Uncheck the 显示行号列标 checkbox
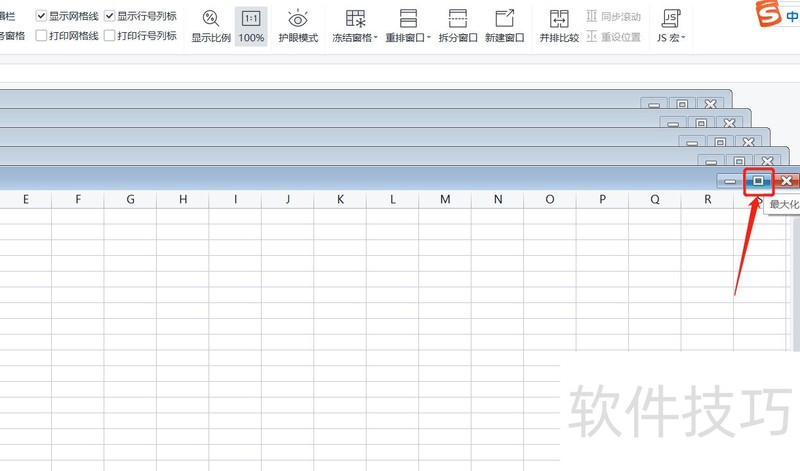This screenshot has height=471, width=800. [109, 16]
